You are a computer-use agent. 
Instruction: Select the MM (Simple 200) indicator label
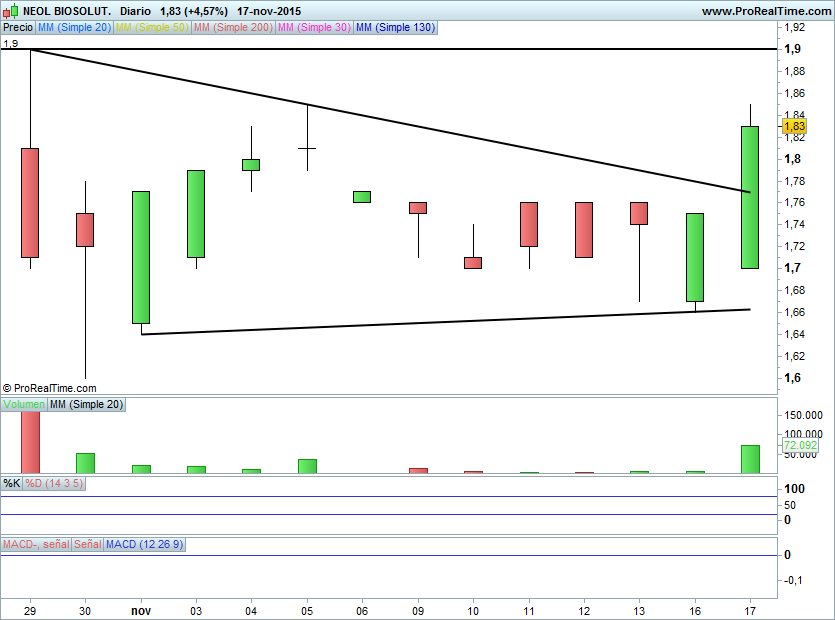pos(233,28)
